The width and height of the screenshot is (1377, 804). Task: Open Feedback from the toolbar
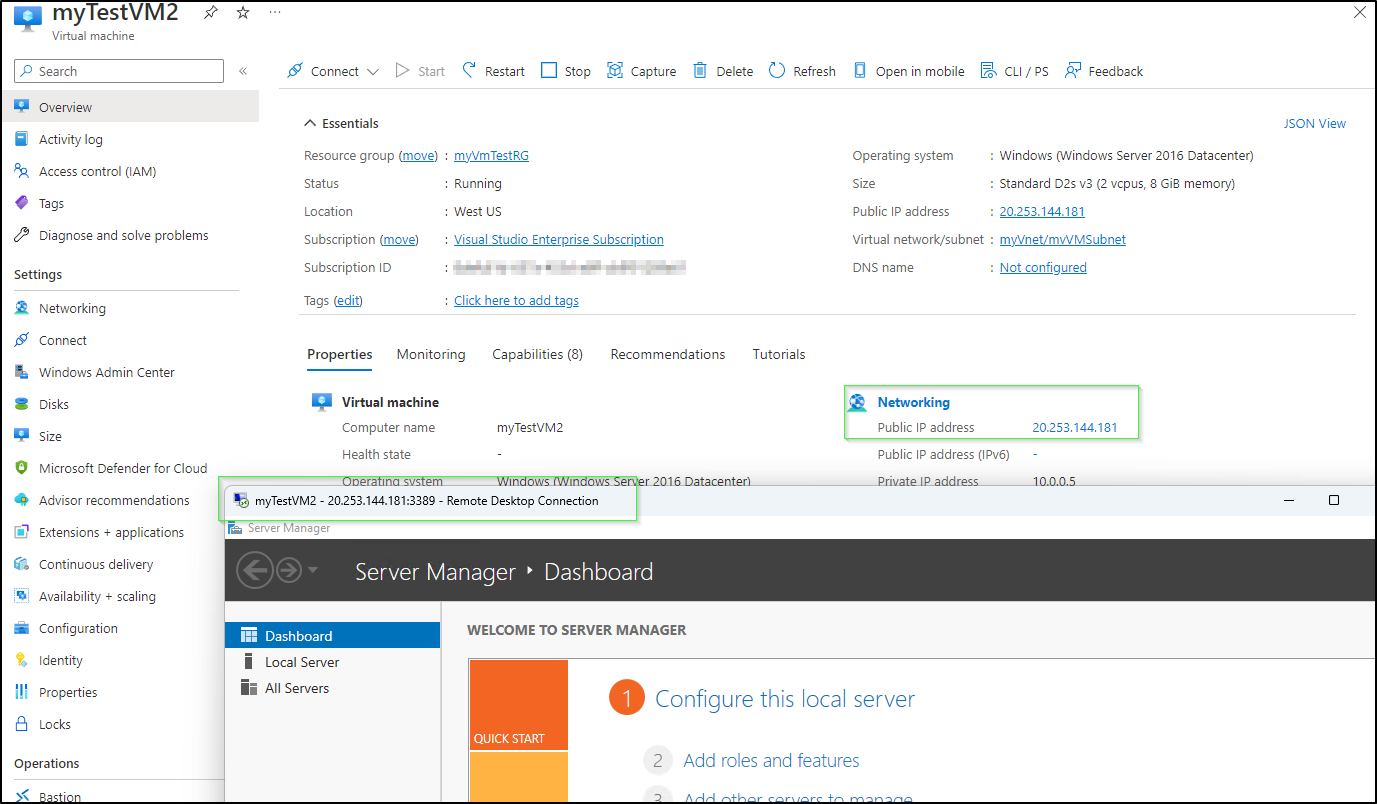coord(1104,71)
